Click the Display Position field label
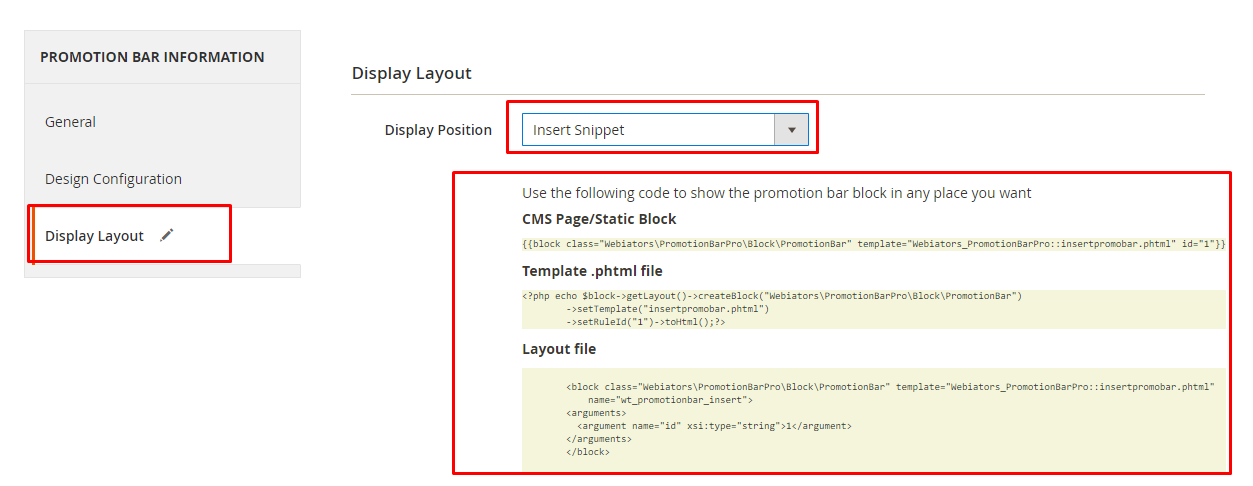 438,130
